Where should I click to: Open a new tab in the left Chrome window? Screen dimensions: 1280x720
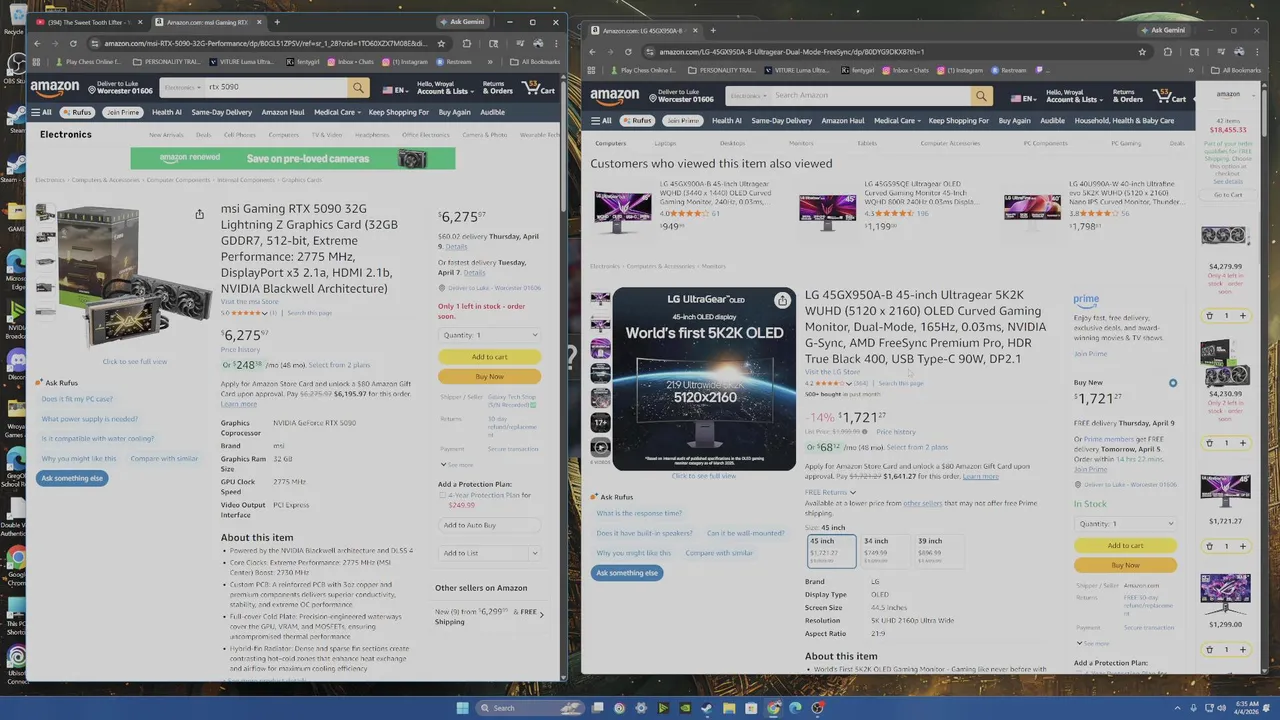tap(277, 22)
